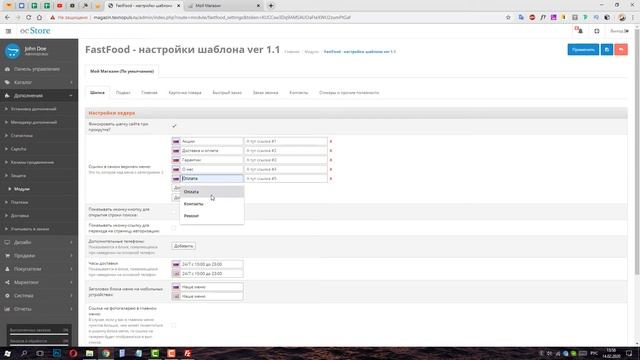This screenshot has height=360, width=640.
Task: Choose Контакты from the autocomplete suggestions
Action: coord(212,204)
